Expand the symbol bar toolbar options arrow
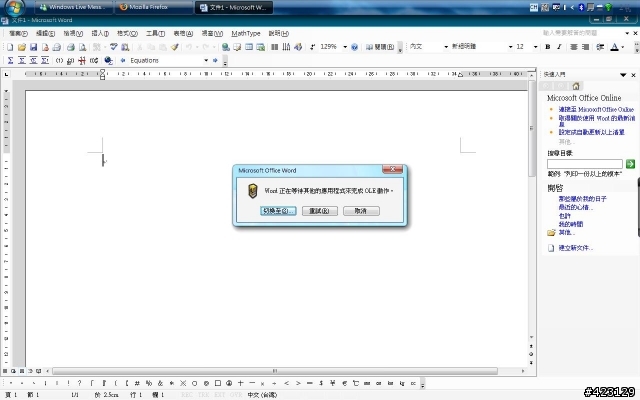Image resolution: width=640 pixels, height=400 pixels. (422, 384)
